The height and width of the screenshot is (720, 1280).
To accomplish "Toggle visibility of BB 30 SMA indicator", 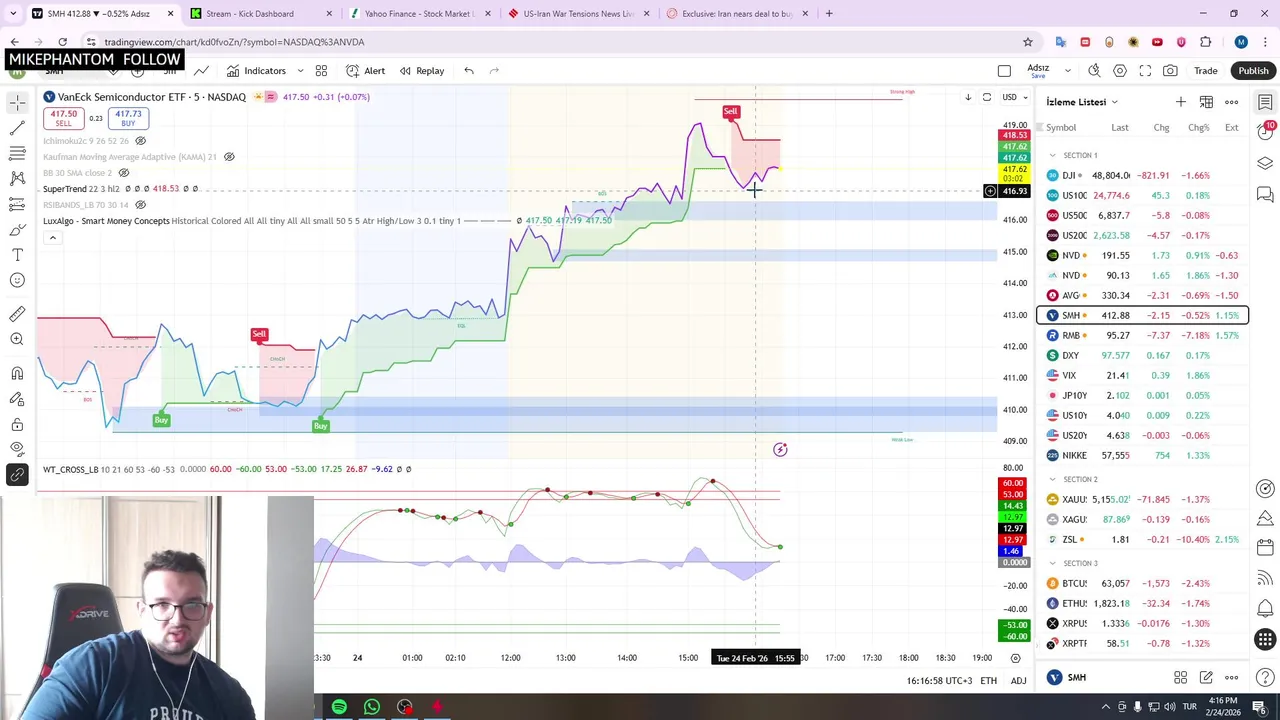I will [x=124, y=173].
